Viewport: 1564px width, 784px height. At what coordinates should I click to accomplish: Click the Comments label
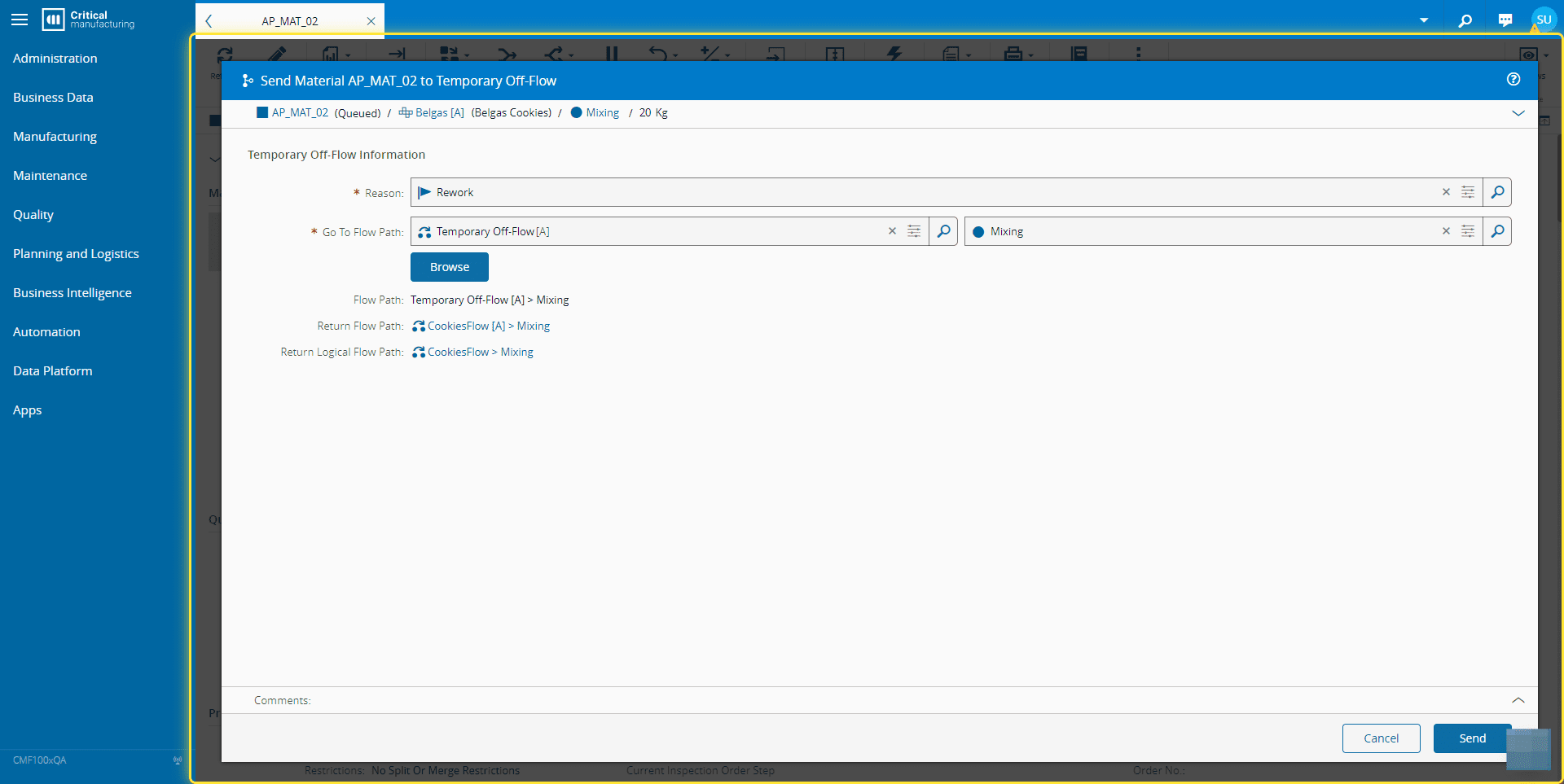coord(283,700)
